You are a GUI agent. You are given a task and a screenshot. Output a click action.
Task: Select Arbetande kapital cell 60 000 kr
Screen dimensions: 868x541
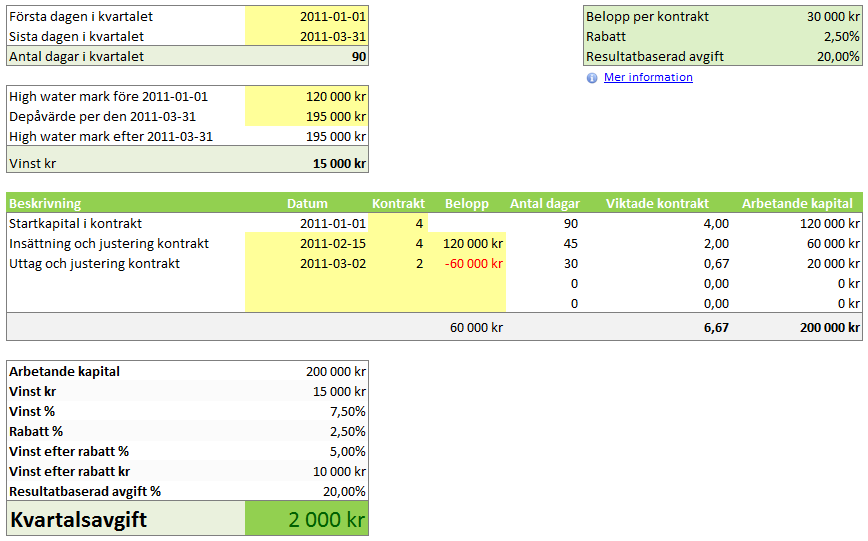(833, 243)
